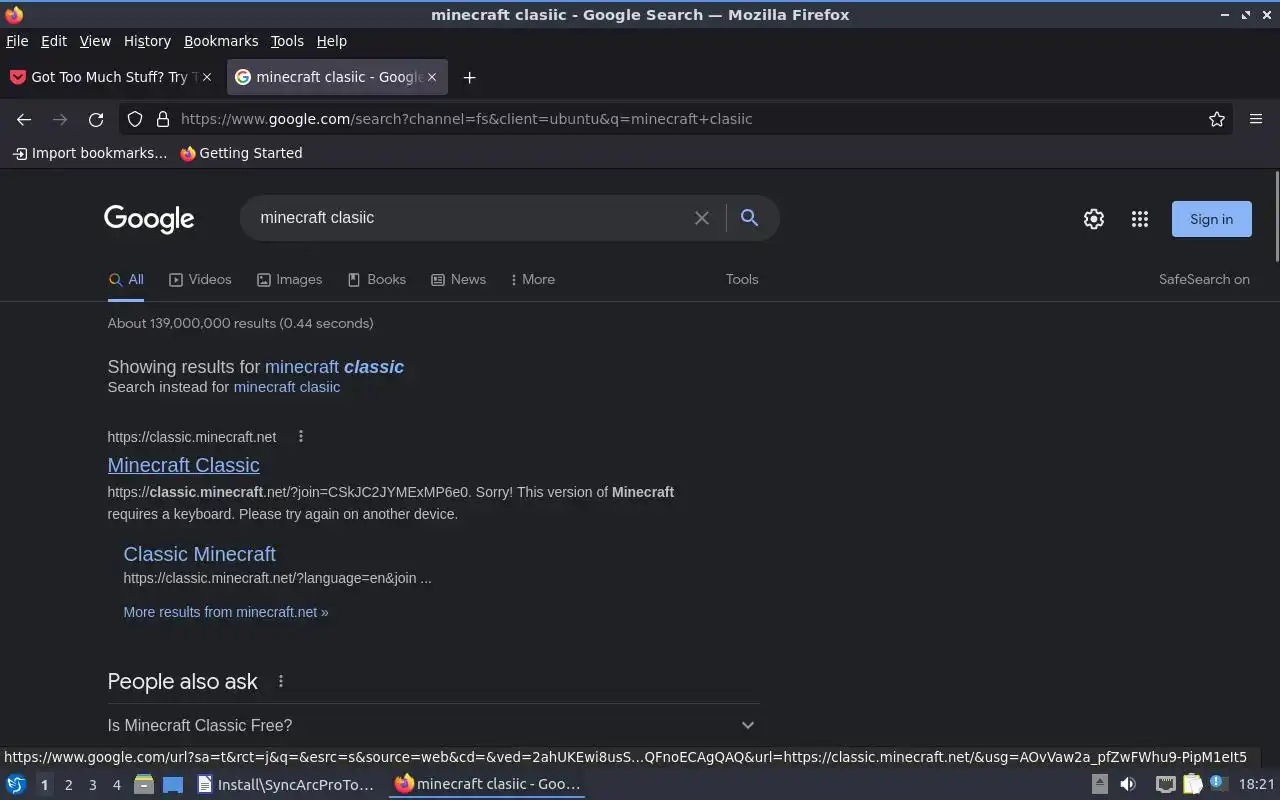
Task: Switch to Videos results
Action: point(200,280)
